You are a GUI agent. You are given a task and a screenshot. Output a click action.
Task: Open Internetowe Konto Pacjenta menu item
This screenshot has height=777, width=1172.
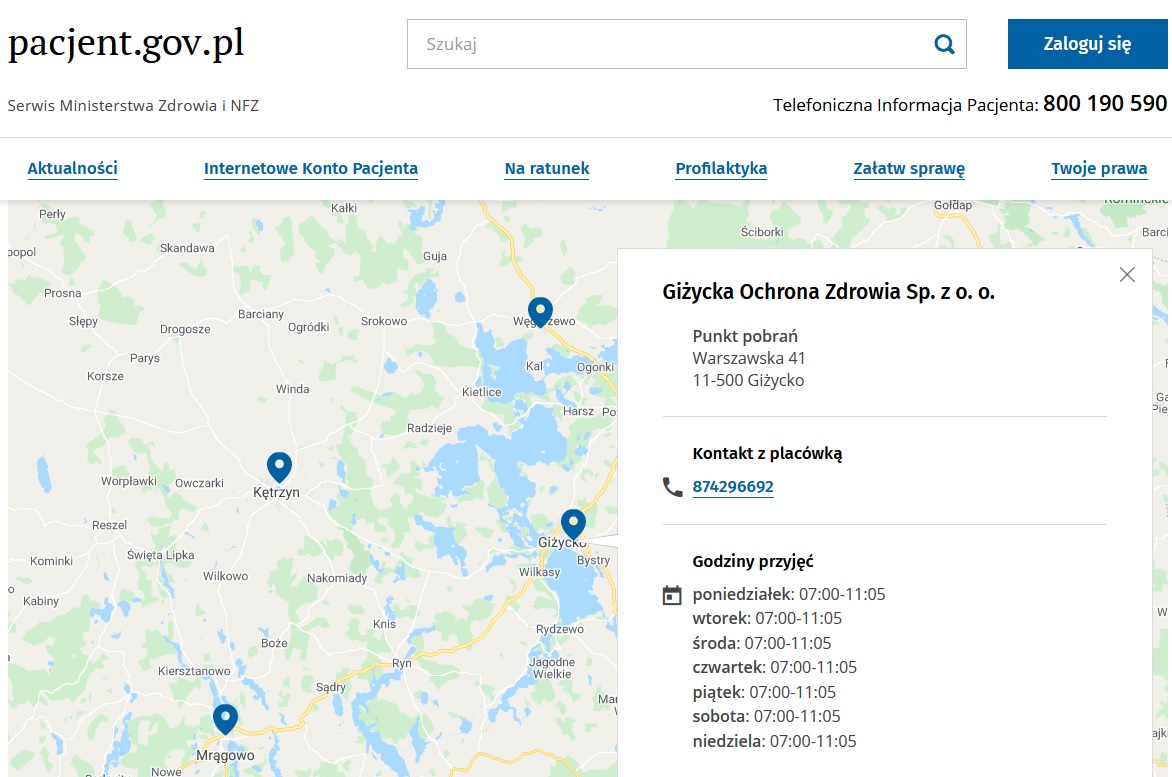311,168
